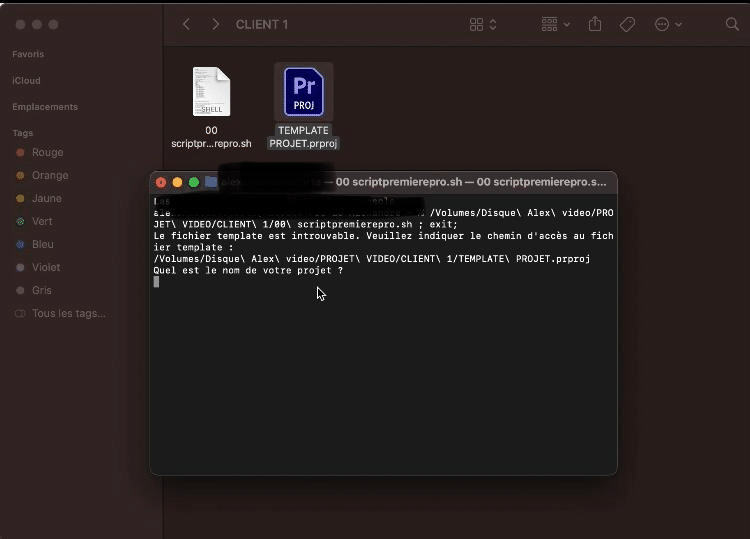Filter by the Bleu tag

(43, 245)
